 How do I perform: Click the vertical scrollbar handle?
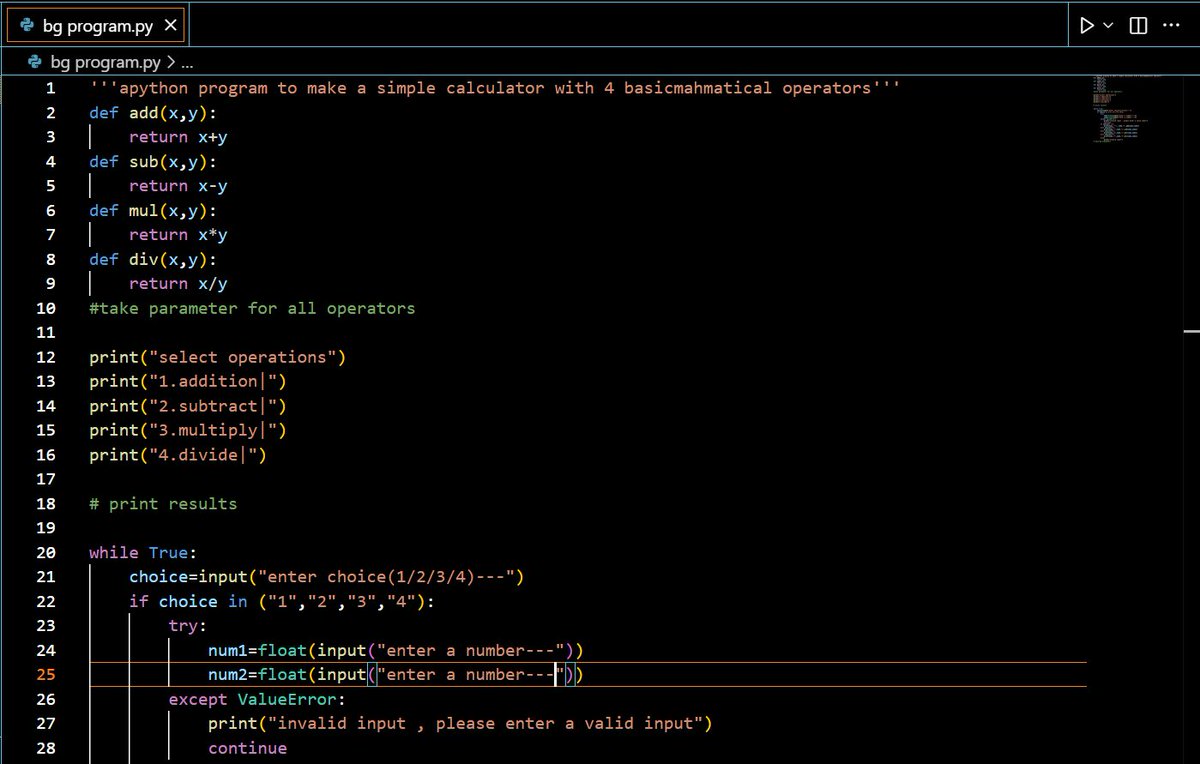pyautogui.click(x=1193, y=330)
